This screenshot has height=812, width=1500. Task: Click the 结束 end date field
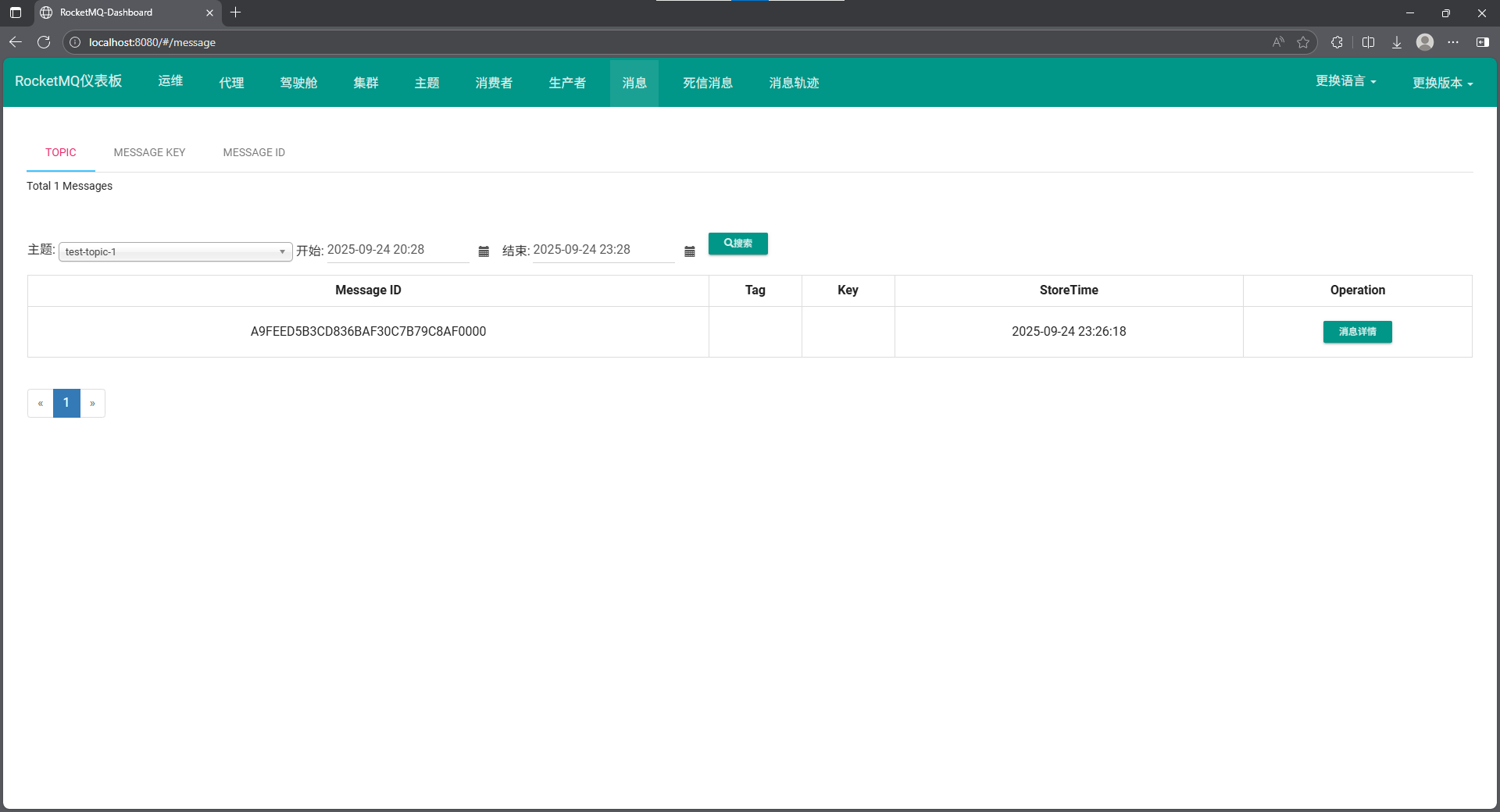coord(603,250)
